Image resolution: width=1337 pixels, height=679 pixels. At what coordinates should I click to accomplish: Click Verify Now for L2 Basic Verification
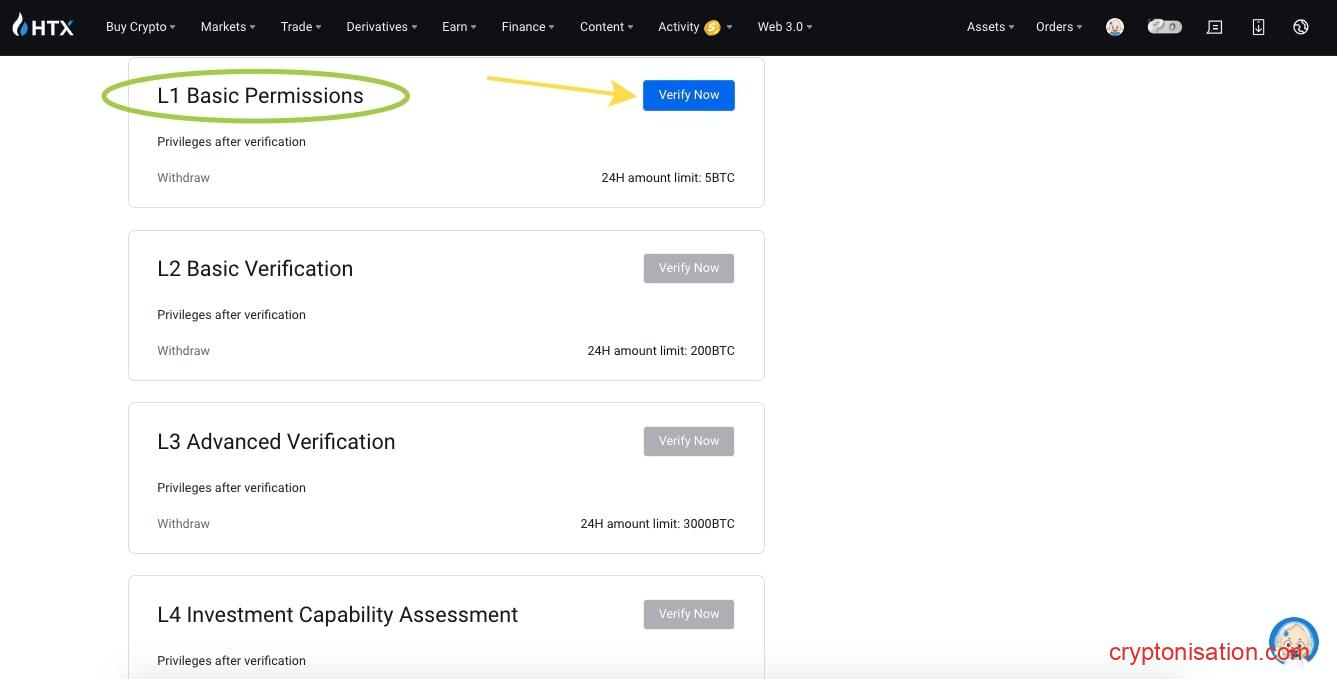click(x=688, y=268)
